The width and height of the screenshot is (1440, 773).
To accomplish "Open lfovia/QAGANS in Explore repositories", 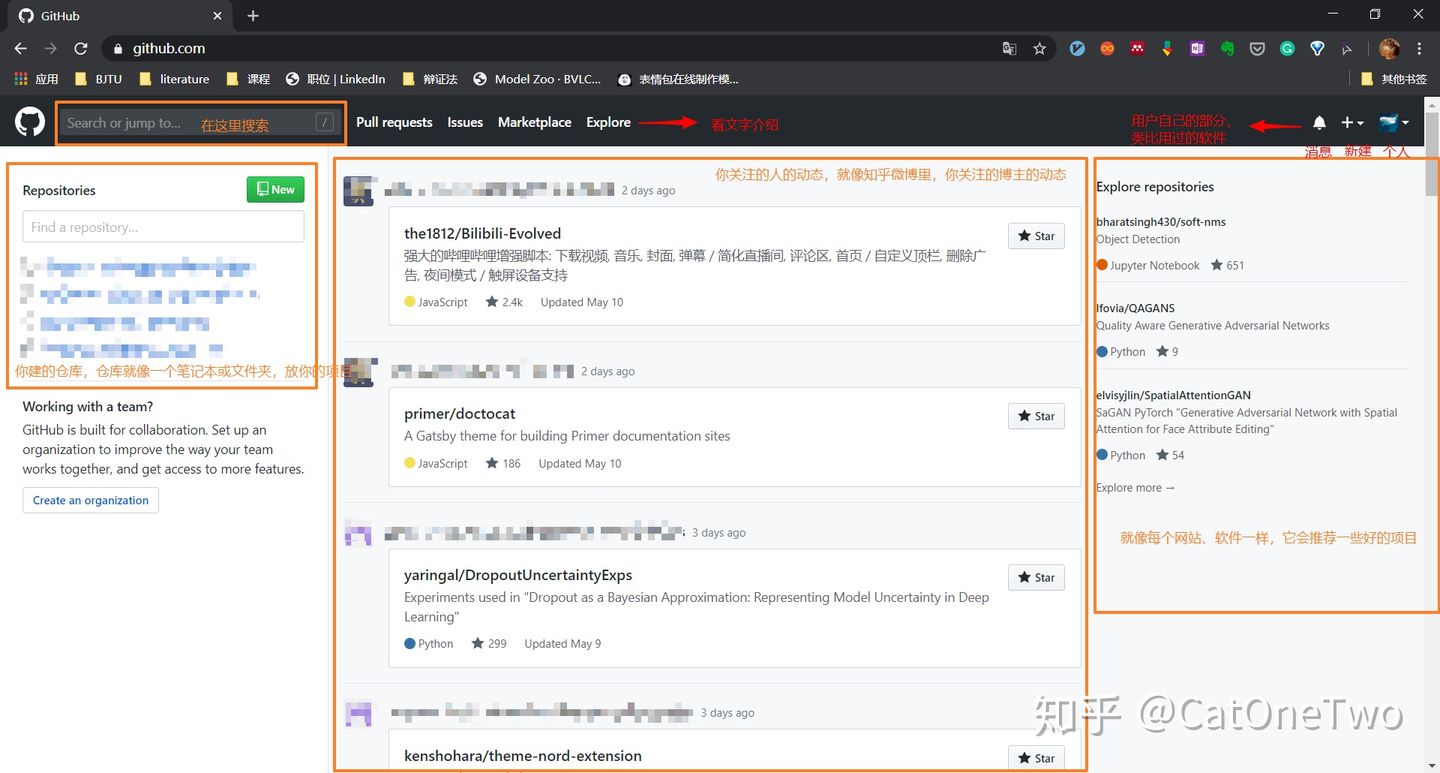I will click(x=1135, y=308).
